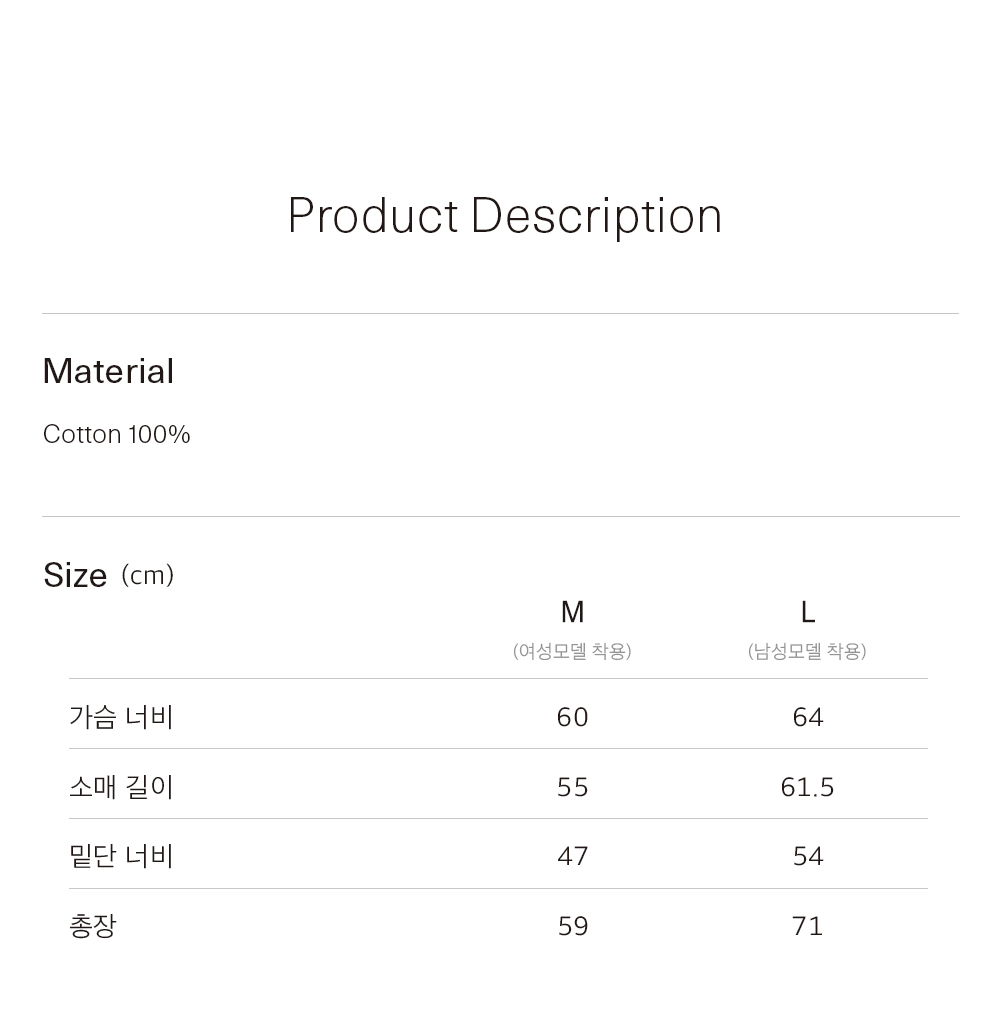
Task: Click the 여성모델 착용 note under M
Action: tap(572, 652)
